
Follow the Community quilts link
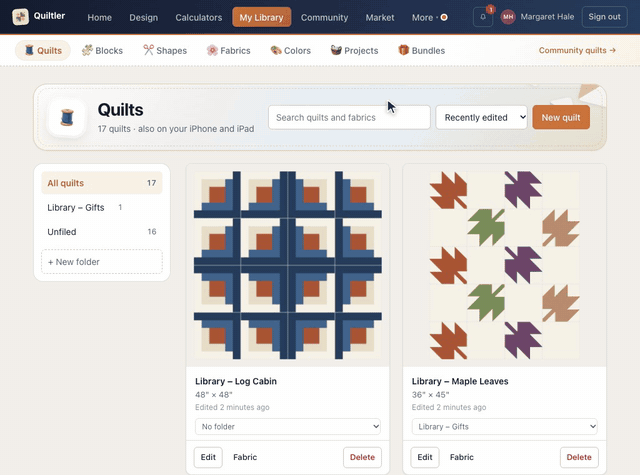(577, 50)
